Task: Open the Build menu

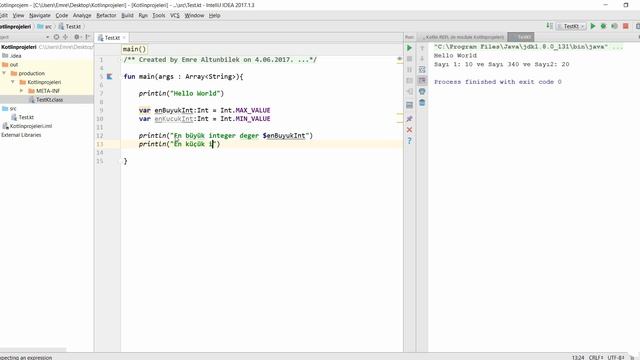Action: coord(127,16)
